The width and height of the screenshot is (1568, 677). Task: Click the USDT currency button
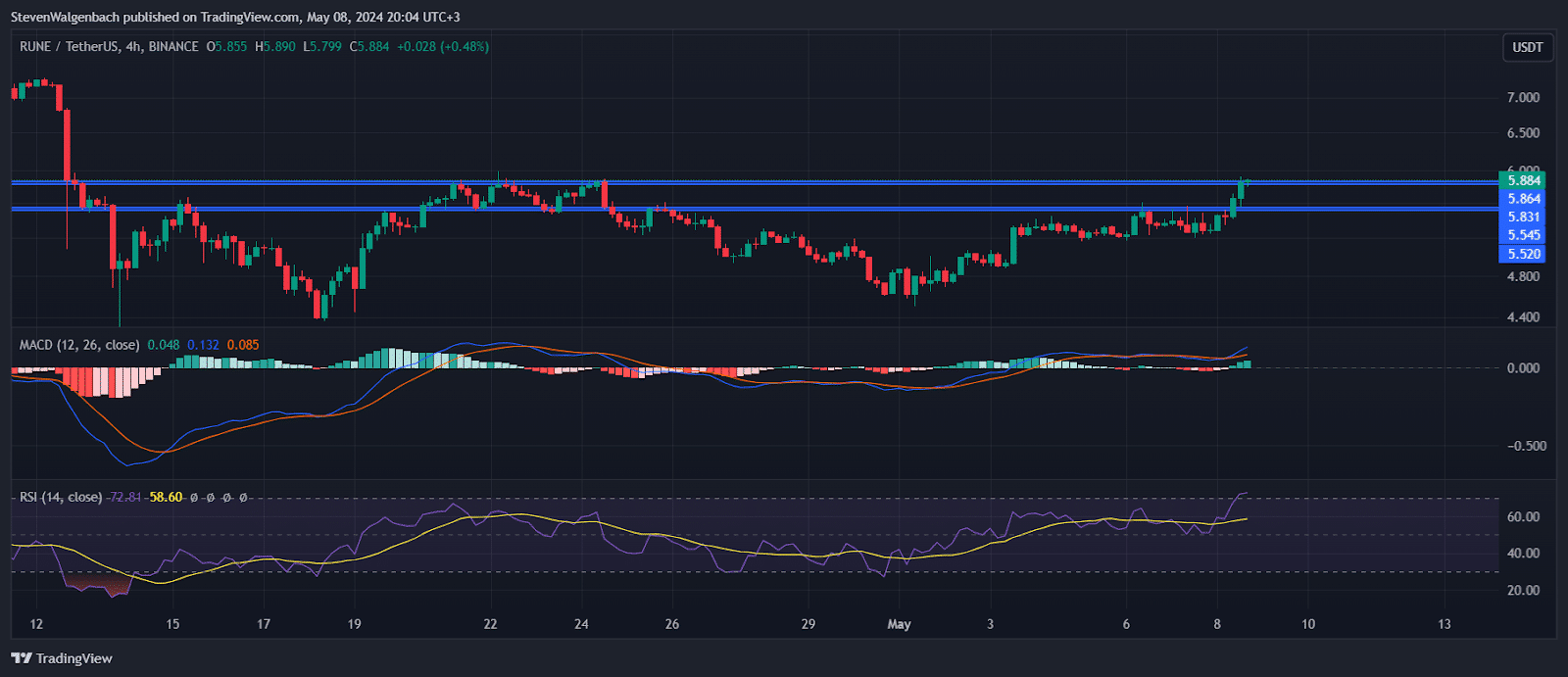pos(1527,47)
